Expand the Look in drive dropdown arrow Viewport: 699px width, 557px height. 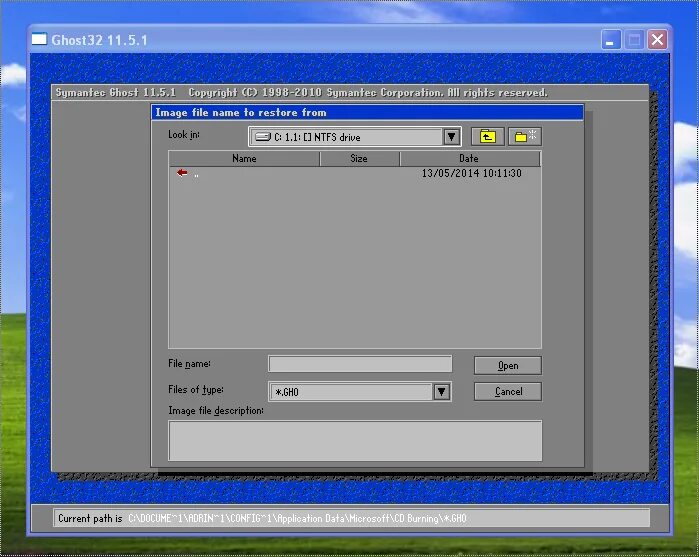[451, 136]
